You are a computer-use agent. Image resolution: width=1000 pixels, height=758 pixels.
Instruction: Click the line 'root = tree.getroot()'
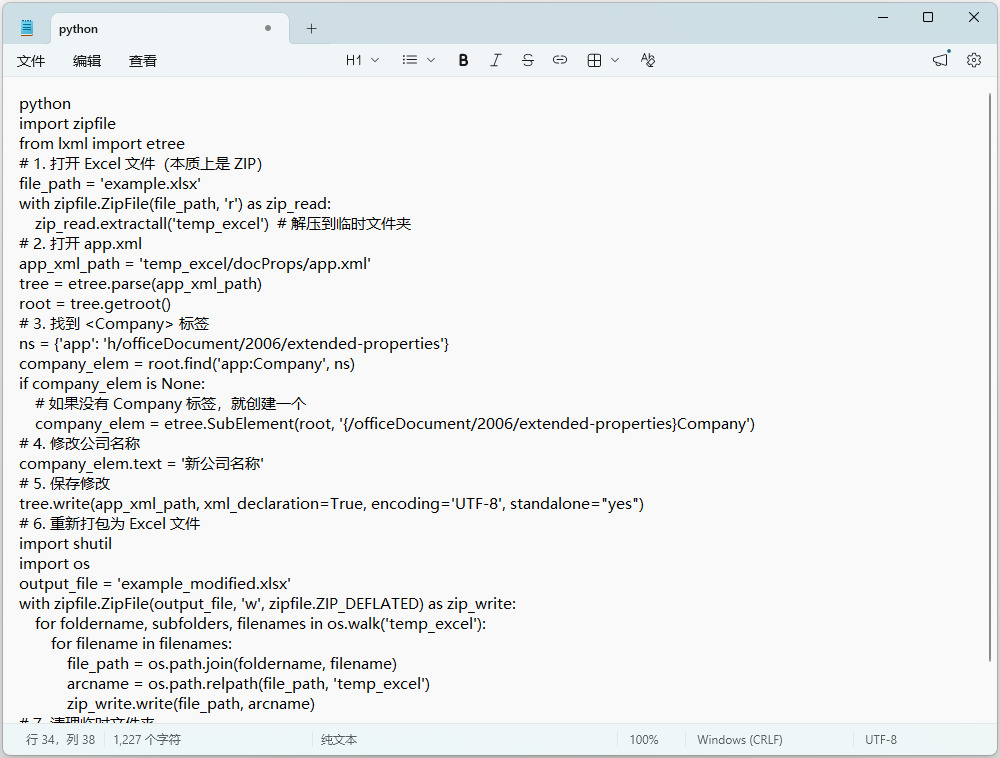click(95, 303)
